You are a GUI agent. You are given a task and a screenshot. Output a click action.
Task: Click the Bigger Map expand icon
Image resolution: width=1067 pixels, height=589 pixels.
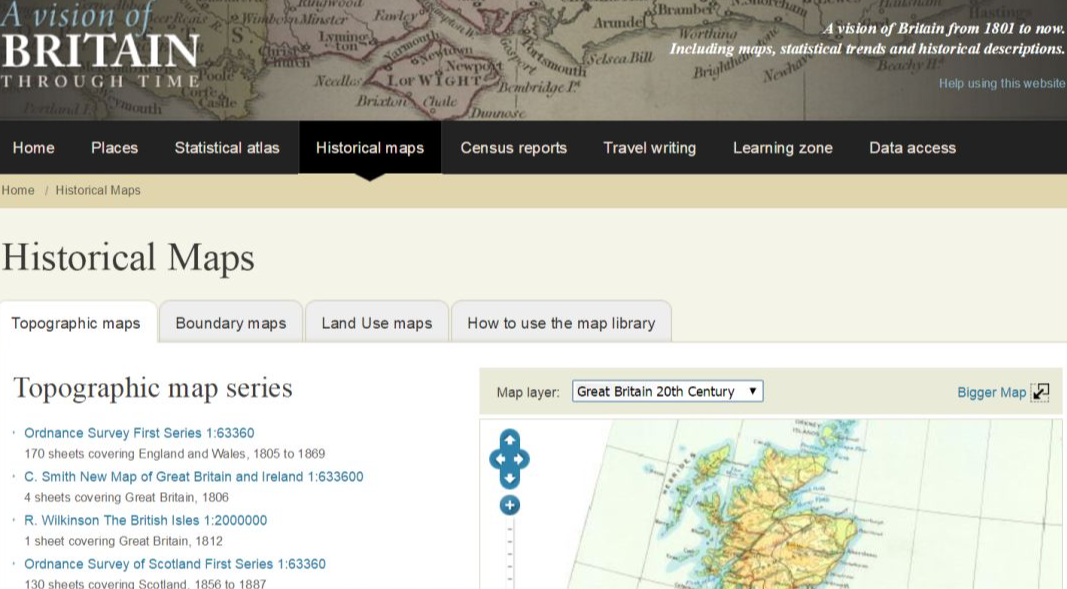[1040, 392]
